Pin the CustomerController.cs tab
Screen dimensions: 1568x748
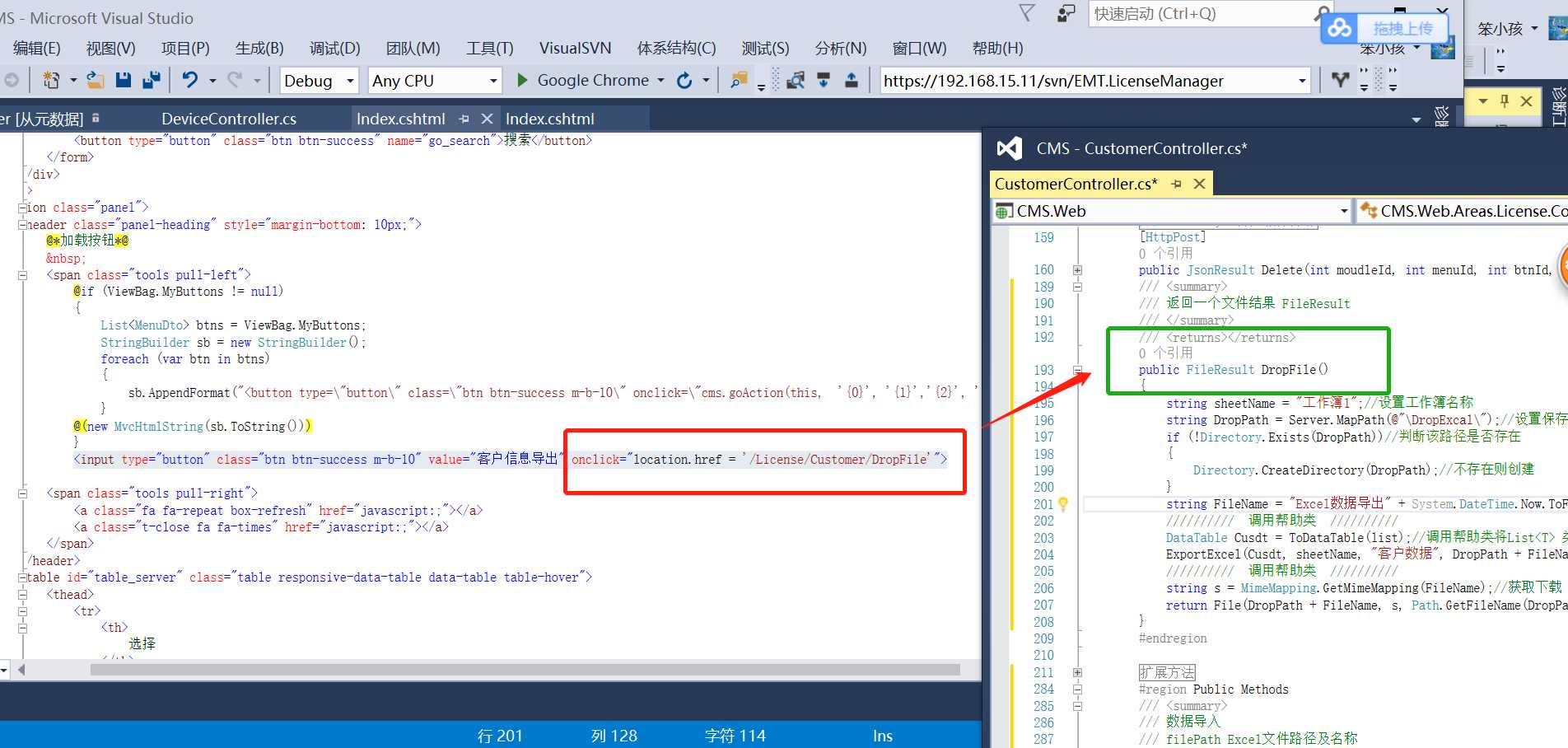1176,184
